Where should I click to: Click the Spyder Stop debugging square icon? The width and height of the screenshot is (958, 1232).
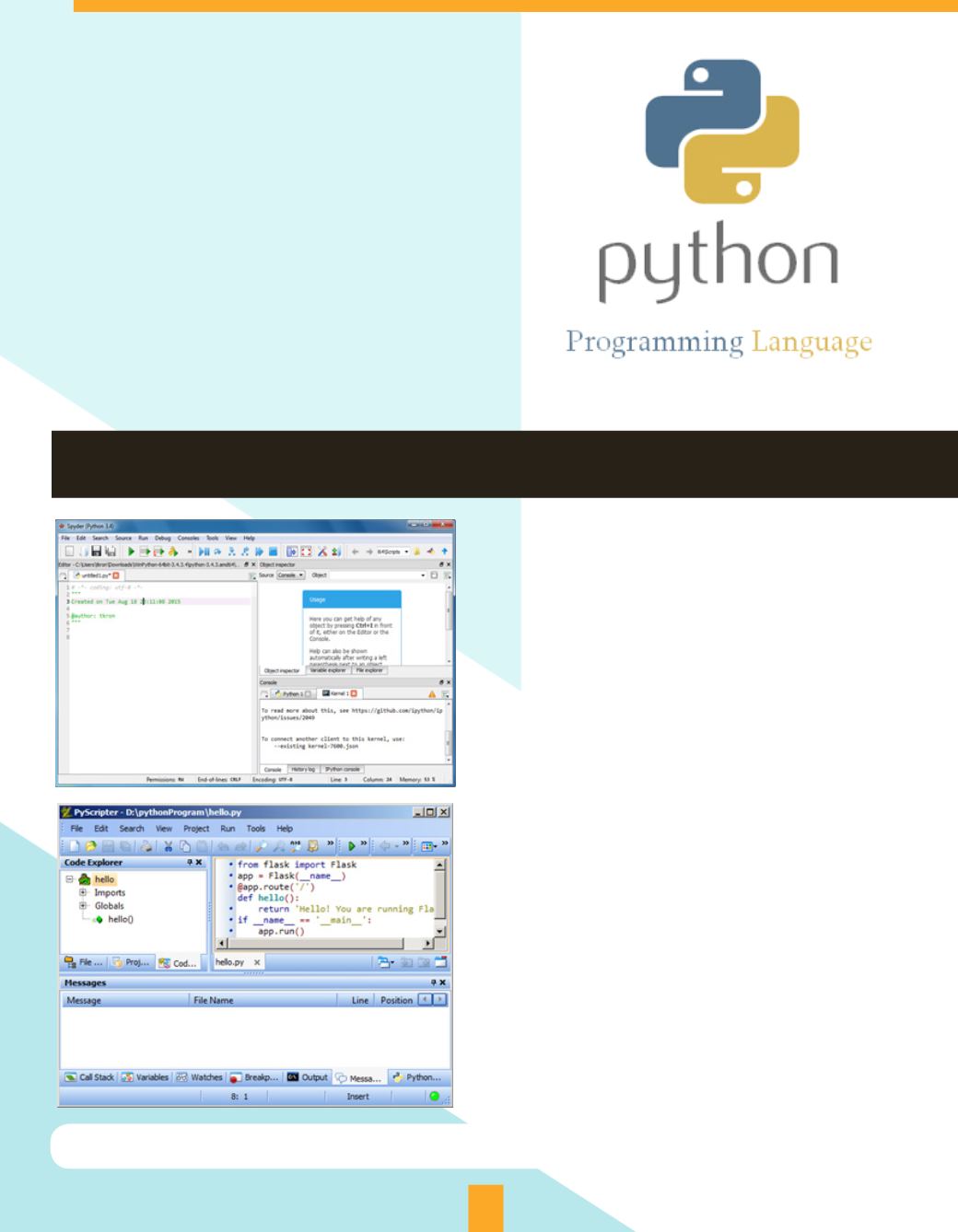(x=274, y=551)
